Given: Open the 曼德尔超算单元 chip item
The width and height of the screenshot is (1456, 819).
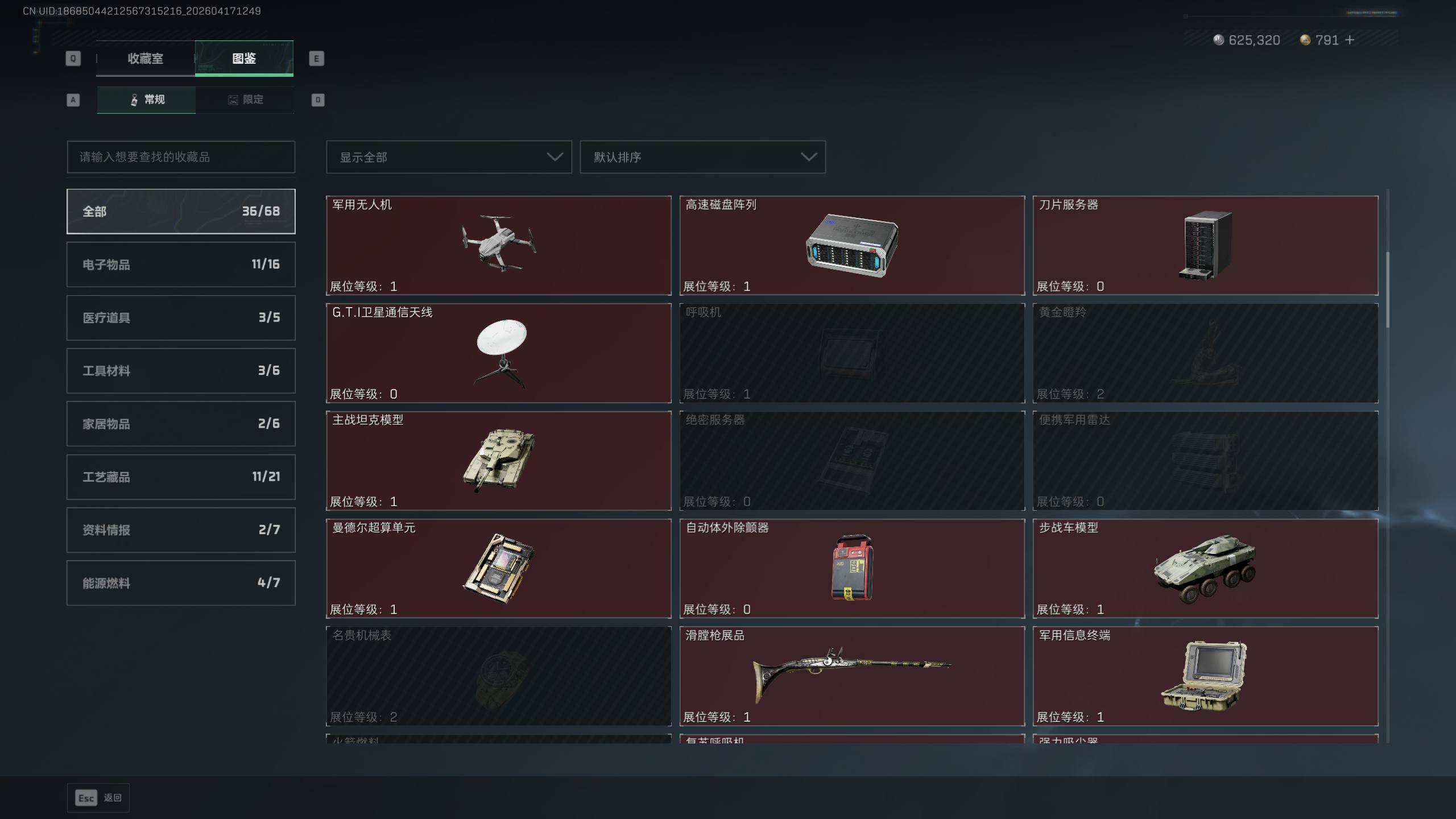Looking at the screenshot, I should click(498, 569).
